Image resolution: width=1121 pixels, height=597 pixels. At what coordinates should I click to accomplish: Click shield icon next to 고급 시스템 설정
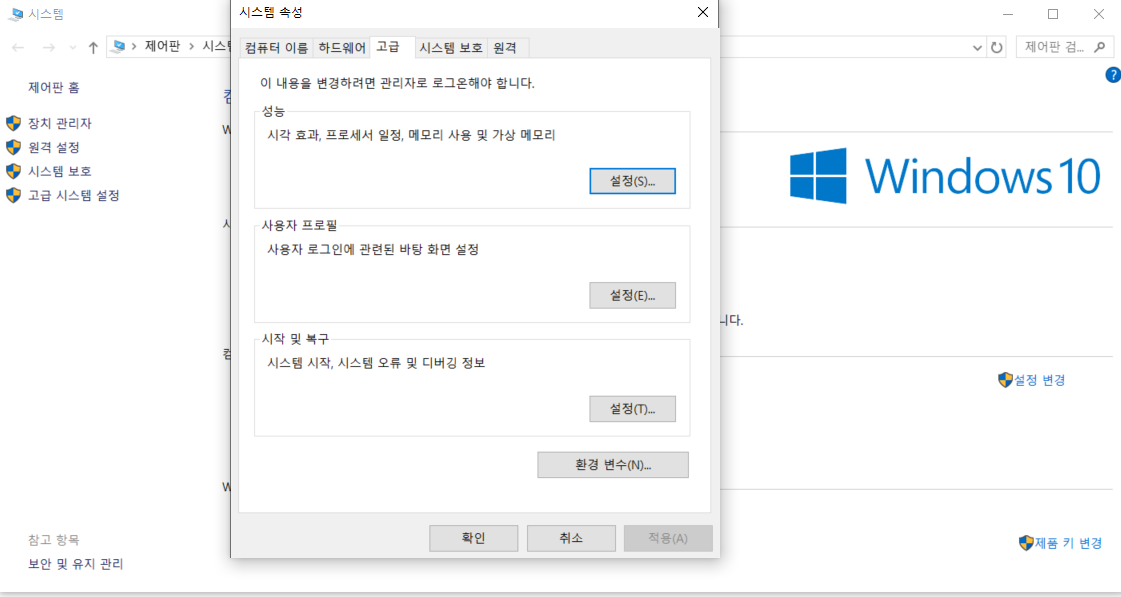coord(14,195)
